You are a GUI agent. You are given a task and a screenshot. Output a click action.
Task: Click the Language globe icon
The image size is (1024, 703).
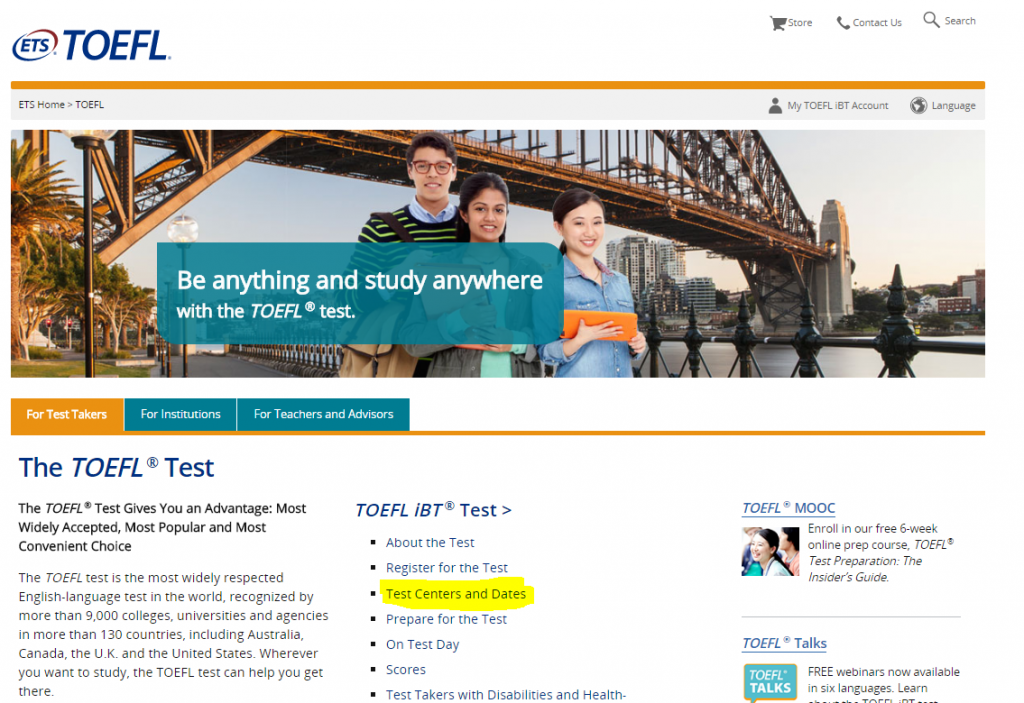[918, 105]
